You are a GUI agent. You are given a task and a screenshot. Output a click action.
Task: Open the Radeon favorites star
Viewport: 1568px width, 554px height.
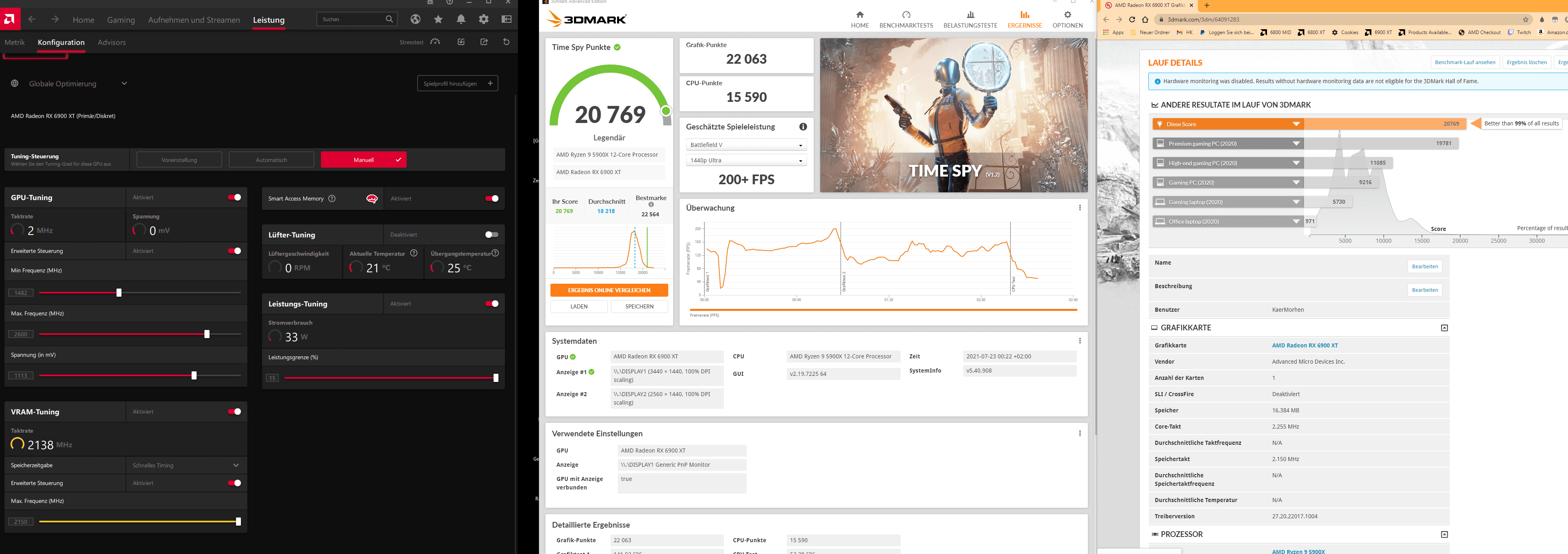[x=438, y=19]
